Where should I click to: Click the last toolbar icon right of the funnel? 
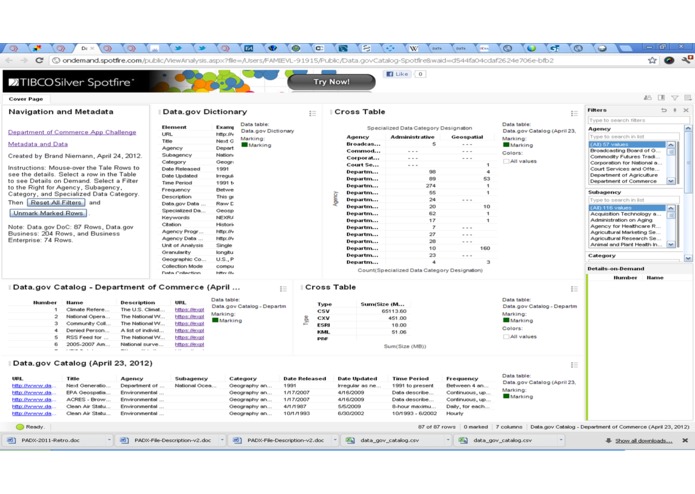(x=687, y=98)
